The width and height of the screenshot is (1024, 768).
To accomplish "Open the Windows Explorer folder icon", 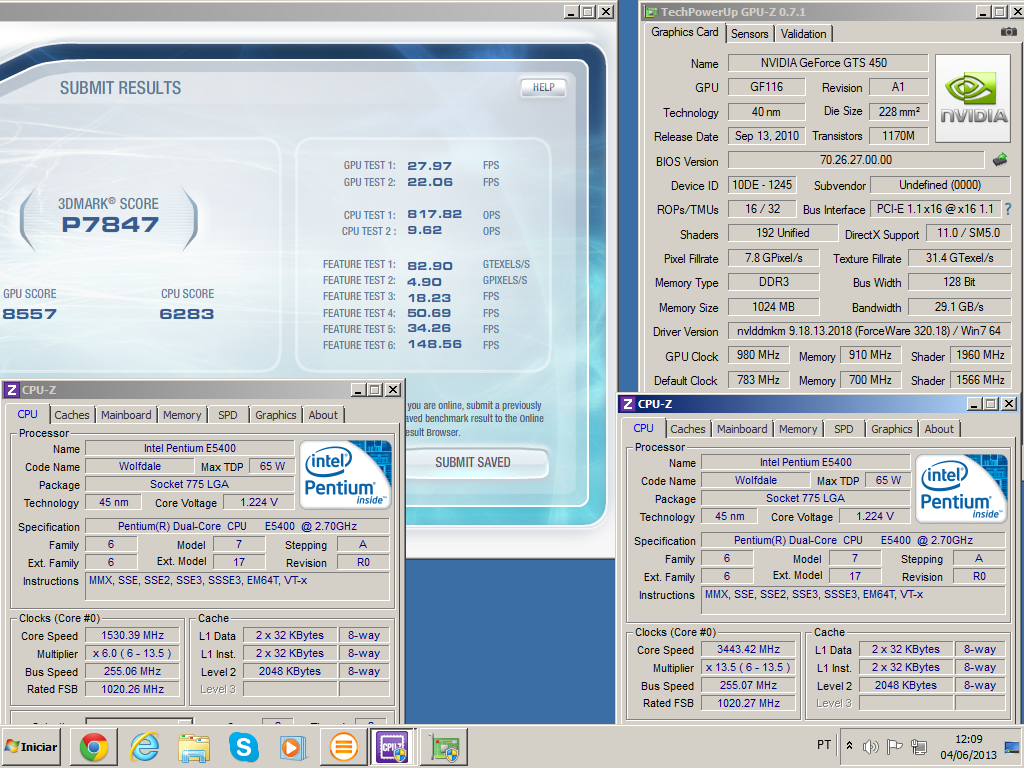I will click(x=194, y=748).
